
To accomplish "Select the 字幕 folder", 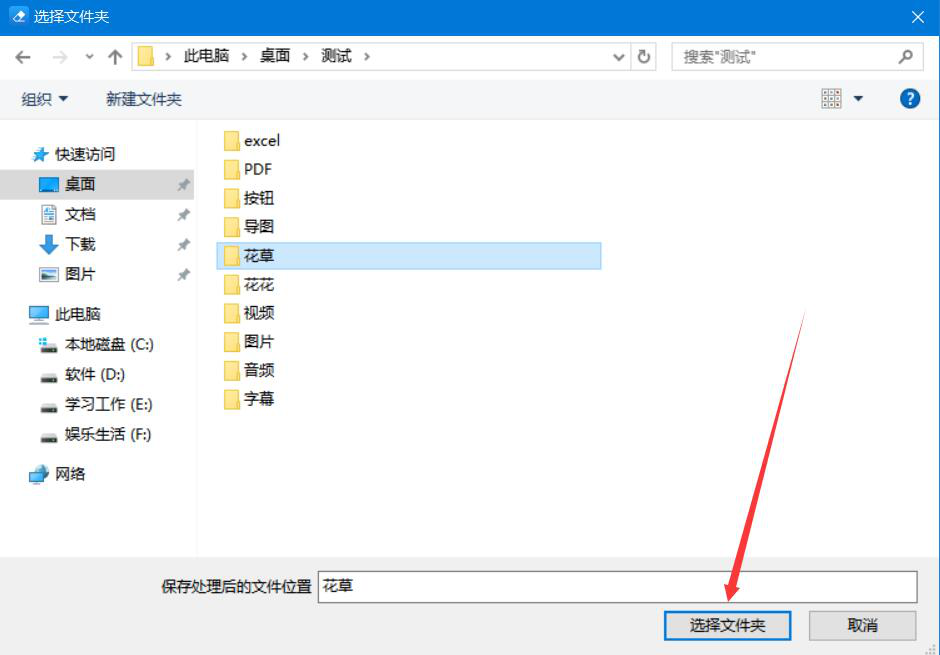I will point(249,399).
